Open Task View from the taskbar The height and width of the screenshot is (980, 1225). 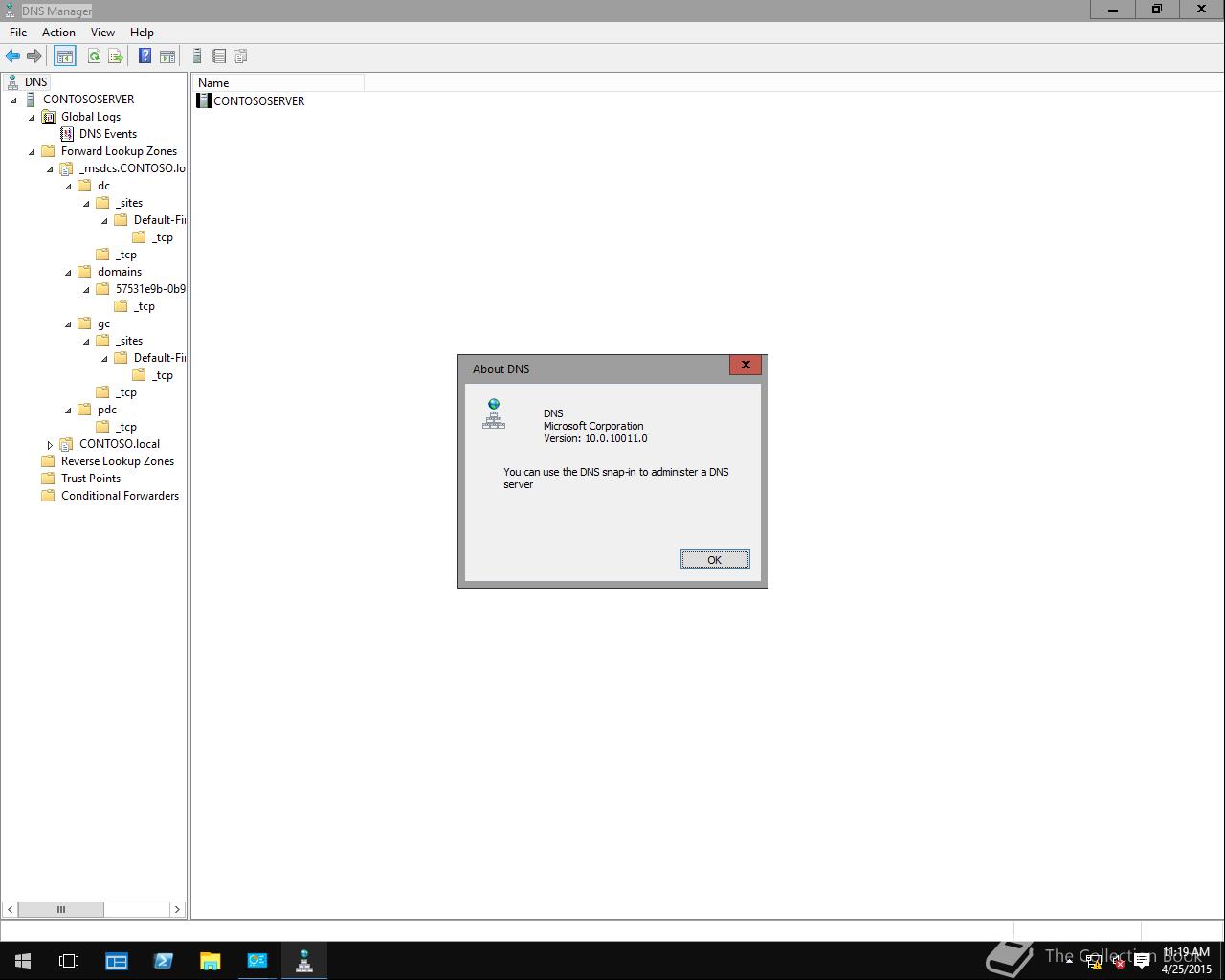click(69, 961)
